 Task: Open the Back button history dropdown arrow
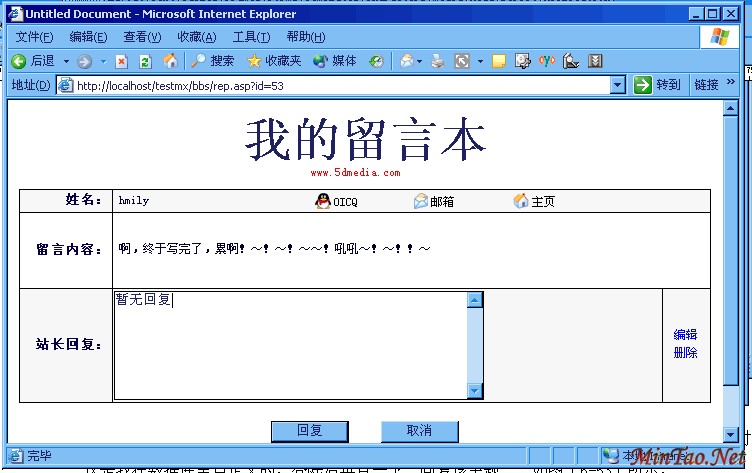click(x=66, y=61)
